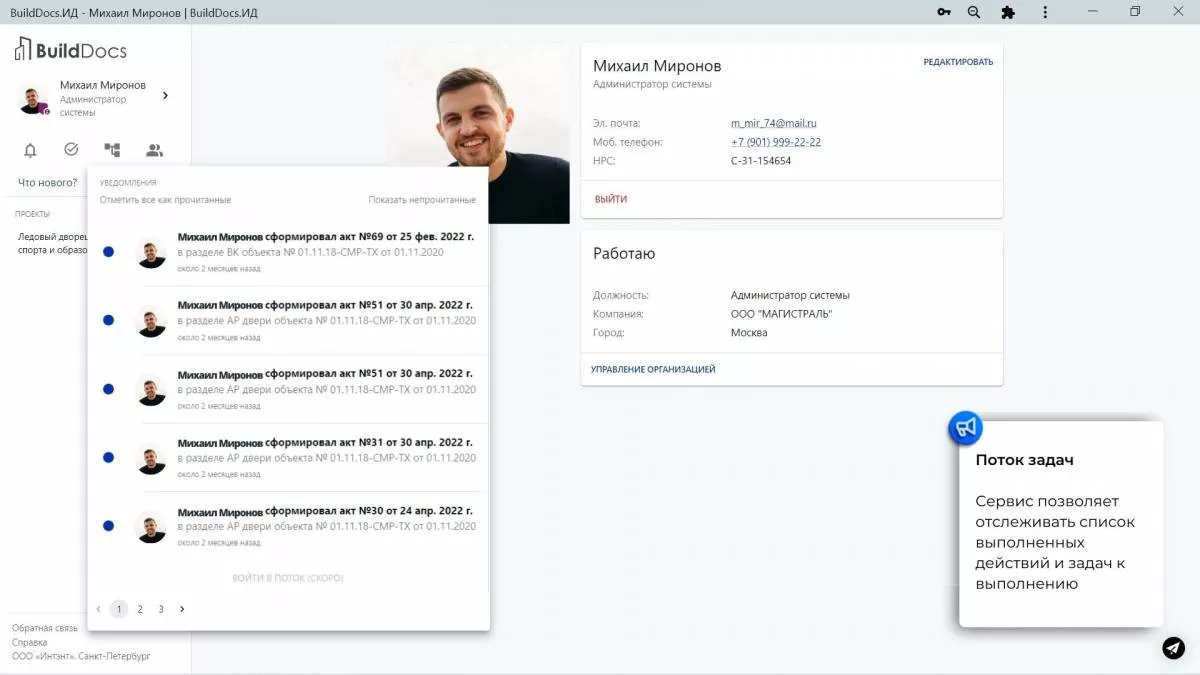Click the Поток задач megaphone icon
Screen dimensions: 1200x675
964,427
